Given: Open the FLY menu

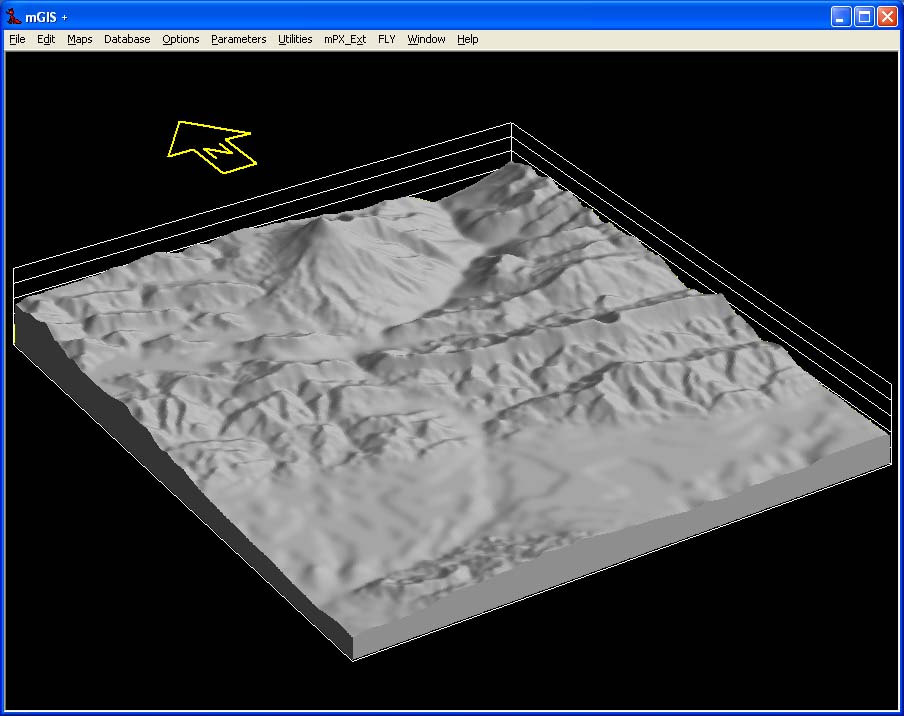Looking at the screenshot, I should [x=387, y=39].
